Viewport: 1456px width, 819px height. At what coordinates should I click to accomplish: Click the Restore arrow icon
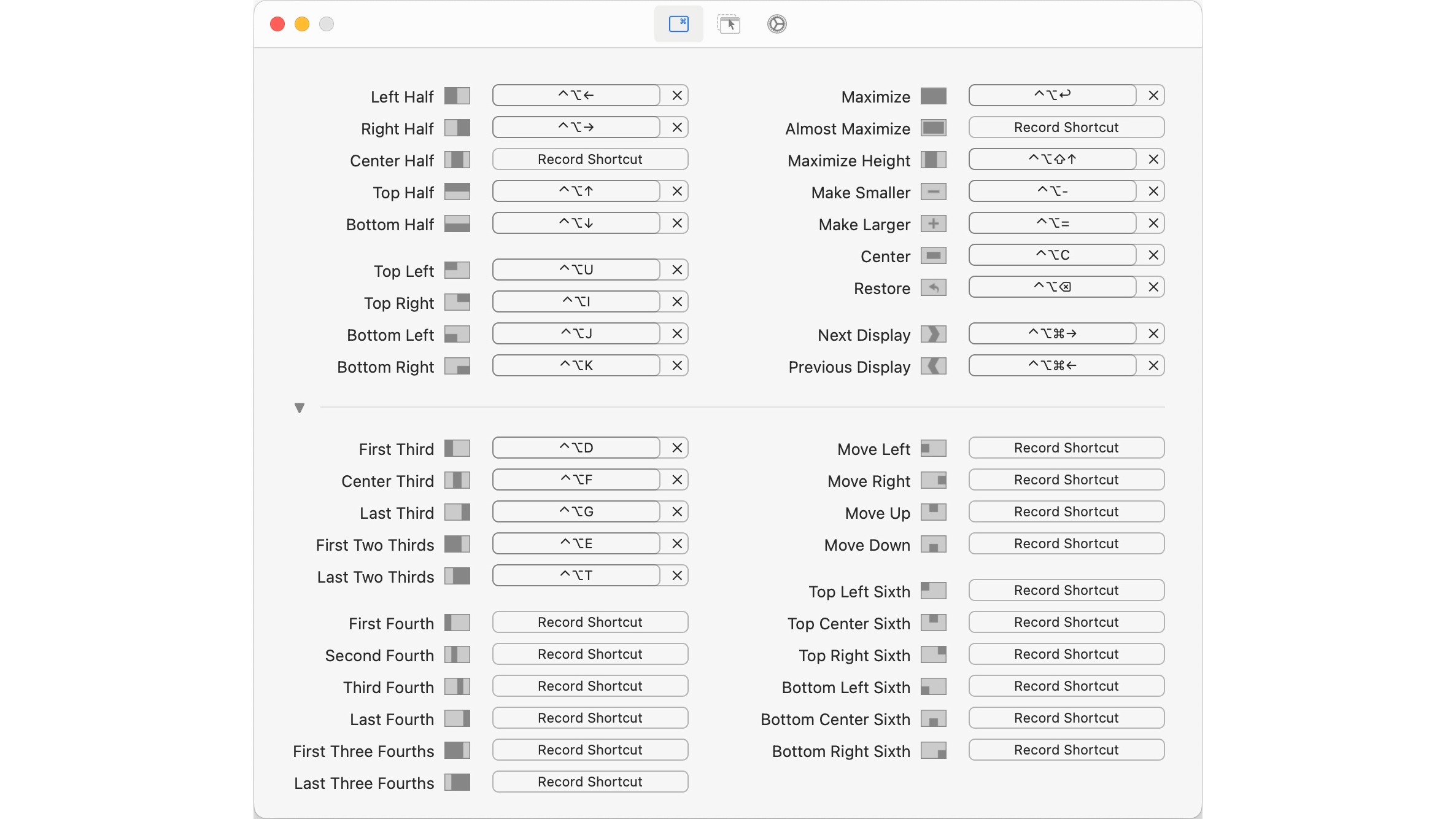coord(934,287)
